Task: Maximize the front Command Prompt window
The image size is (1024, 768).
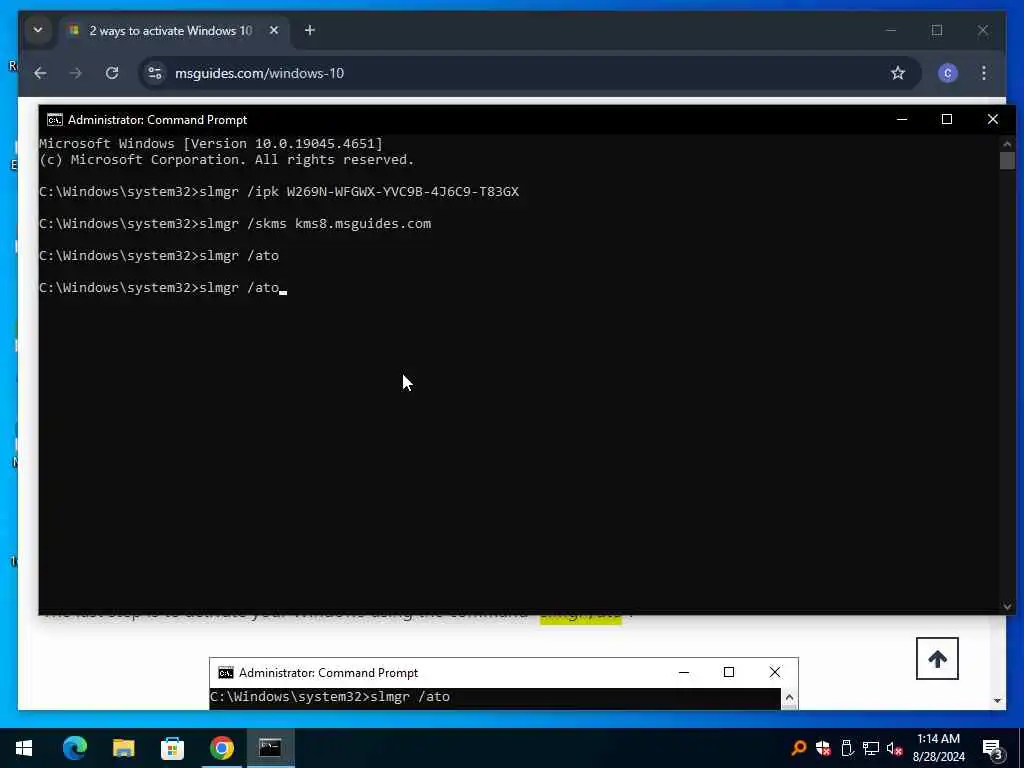Action: point(946,120)
